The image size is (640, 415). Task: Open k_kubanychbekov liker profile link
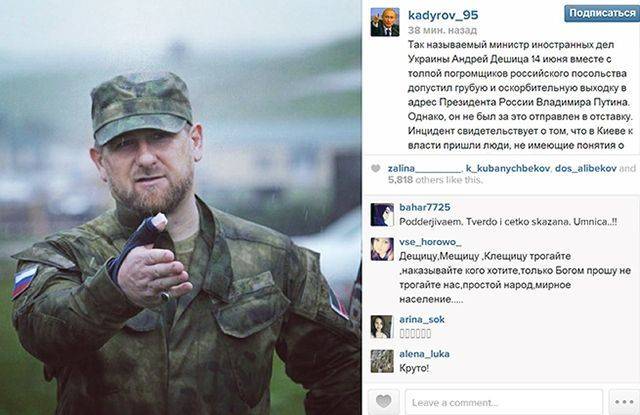tap(508, 169)
